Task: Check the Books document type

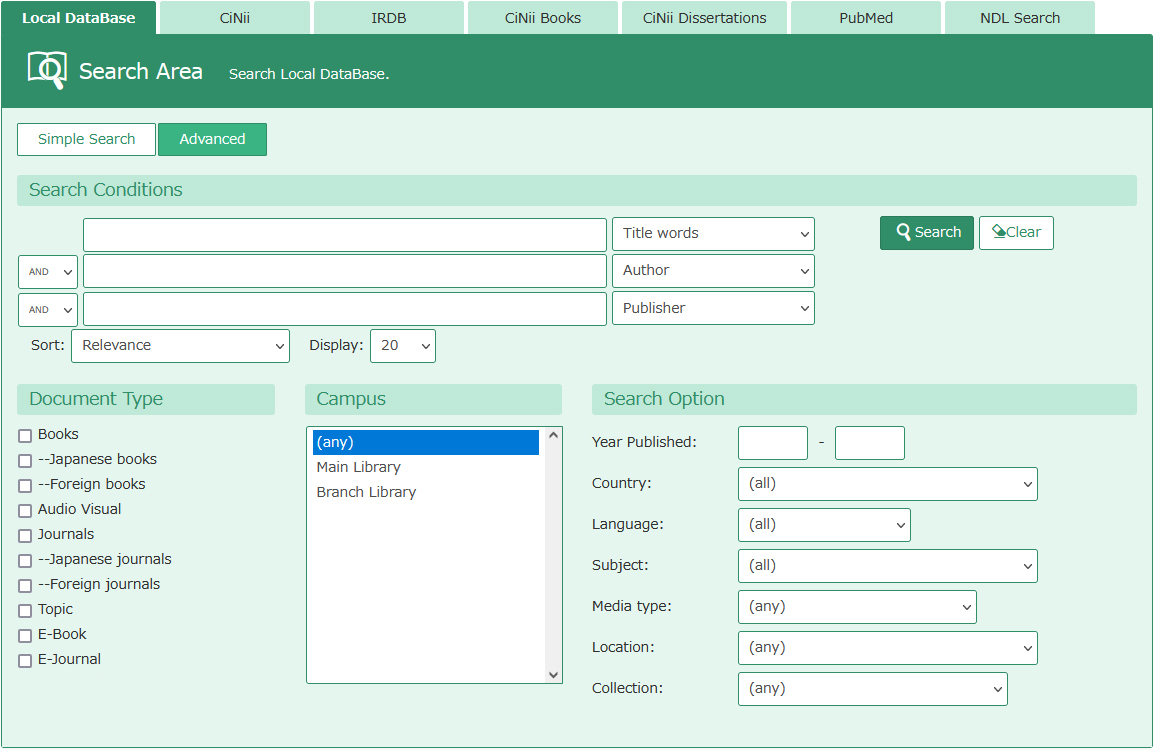Action: coord(25,435)
